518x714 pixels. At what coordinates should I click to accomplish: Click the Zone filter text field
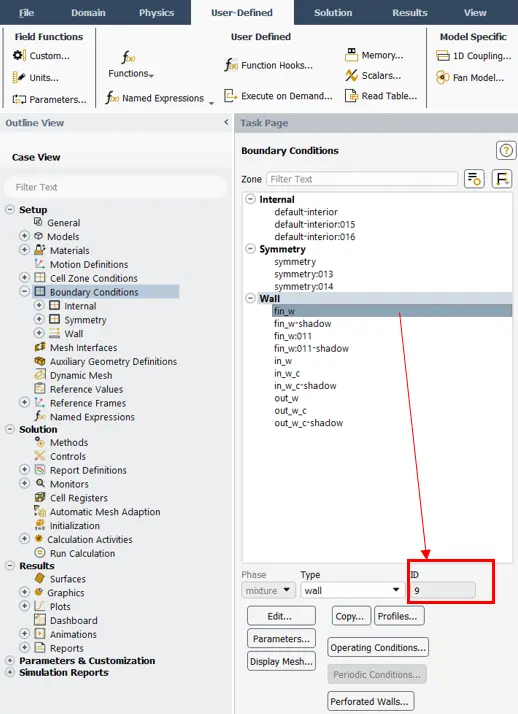362,179
